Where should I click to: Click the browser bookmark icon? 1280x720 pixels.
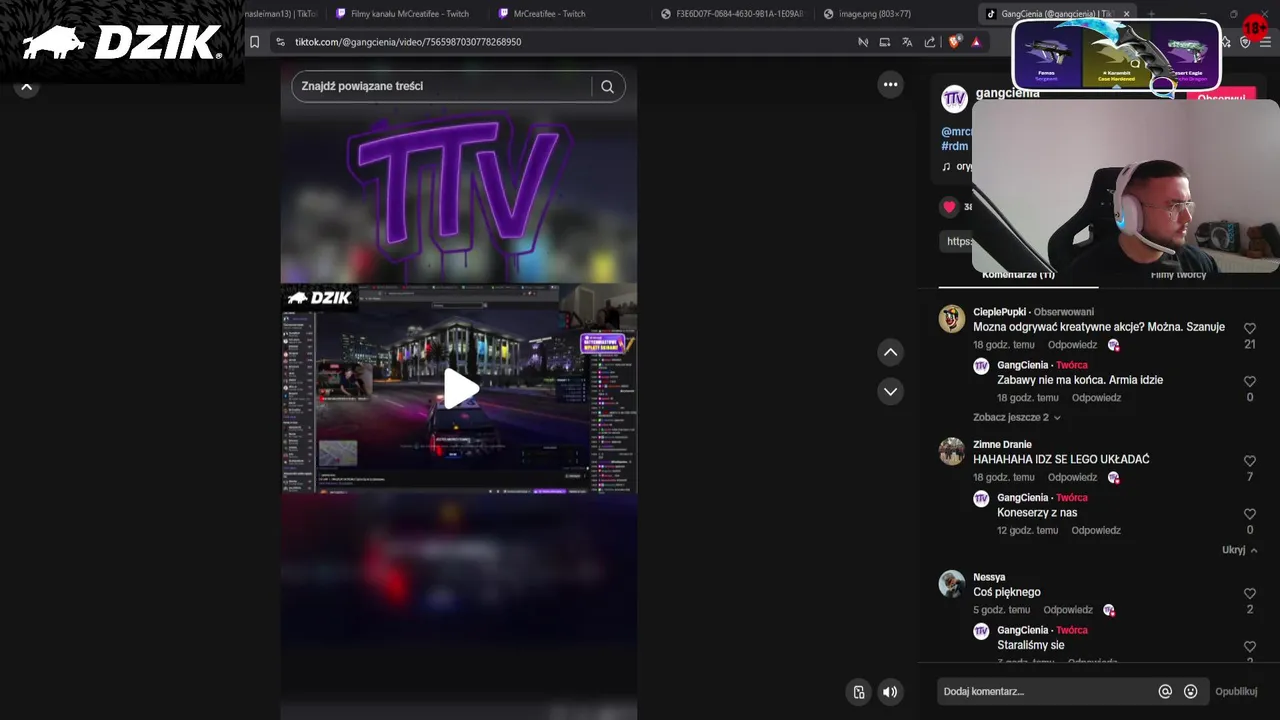pyautogui.click(x=254, y=42)
